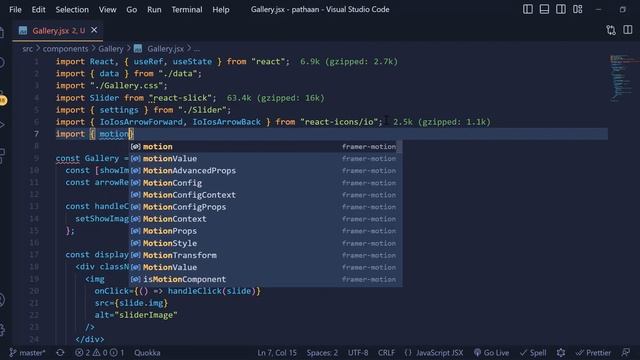Open the Help menu
The width and height of the screenshot is (640, 360).
[x=220, y=9]
